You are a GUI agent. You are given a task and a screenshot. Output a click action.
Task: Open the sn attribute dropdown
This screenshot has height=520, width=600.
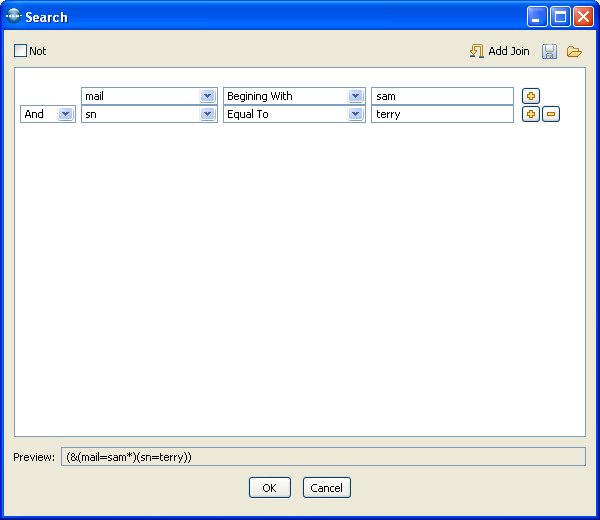tap(207, 114)
